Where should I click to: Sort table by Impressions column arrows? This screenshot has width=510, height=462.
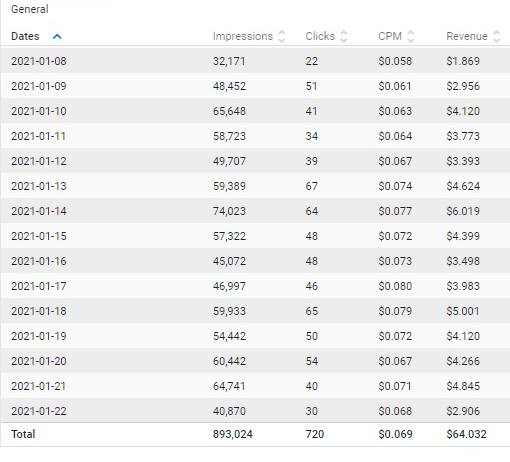coord(282,36)
